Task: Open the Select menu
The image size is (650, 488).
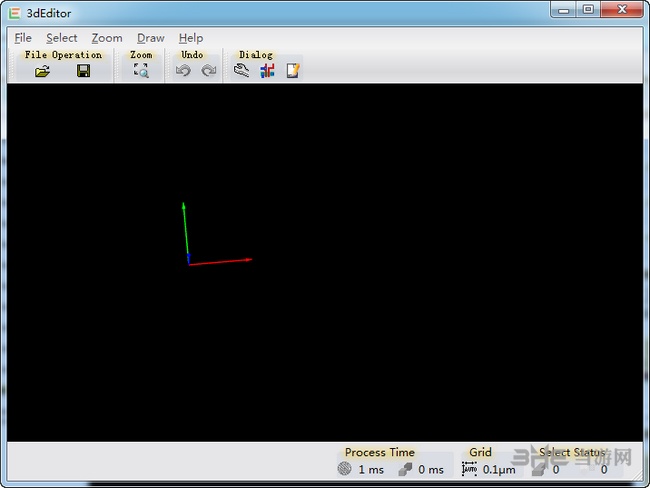Action: point(61,38)
